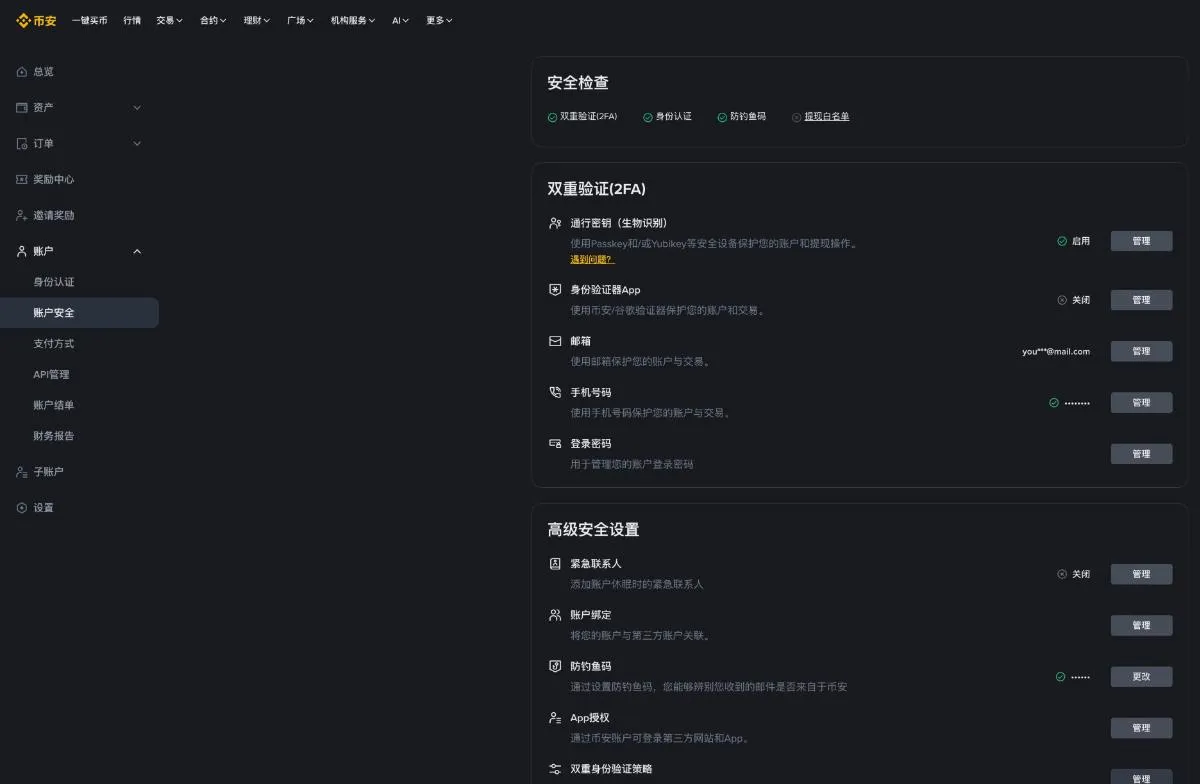Open the AI dropdown in top navigation
This screenshot has width=1200, height=784.
[400, 20]
